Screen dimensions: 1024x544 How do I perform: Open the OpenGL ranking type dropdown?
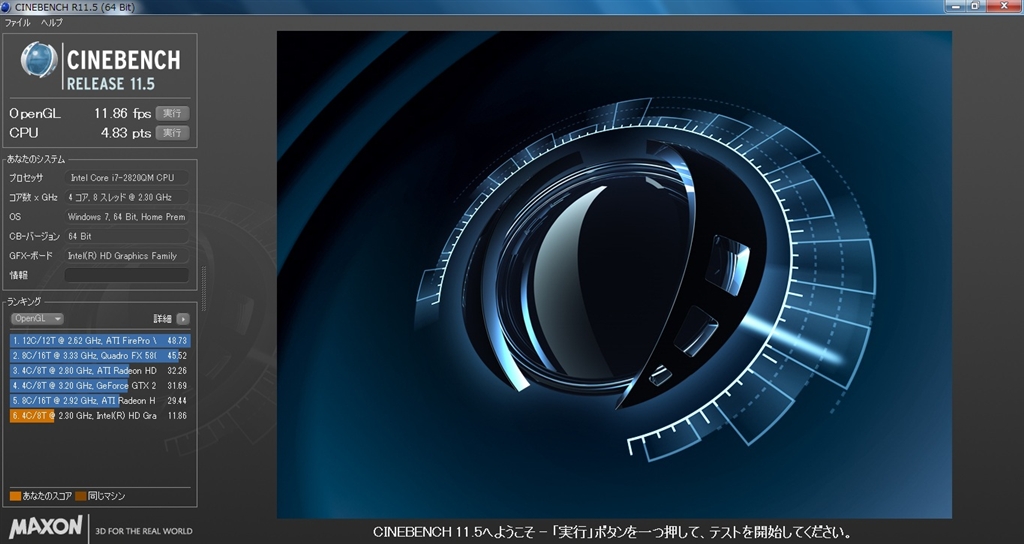click(38, 319)
